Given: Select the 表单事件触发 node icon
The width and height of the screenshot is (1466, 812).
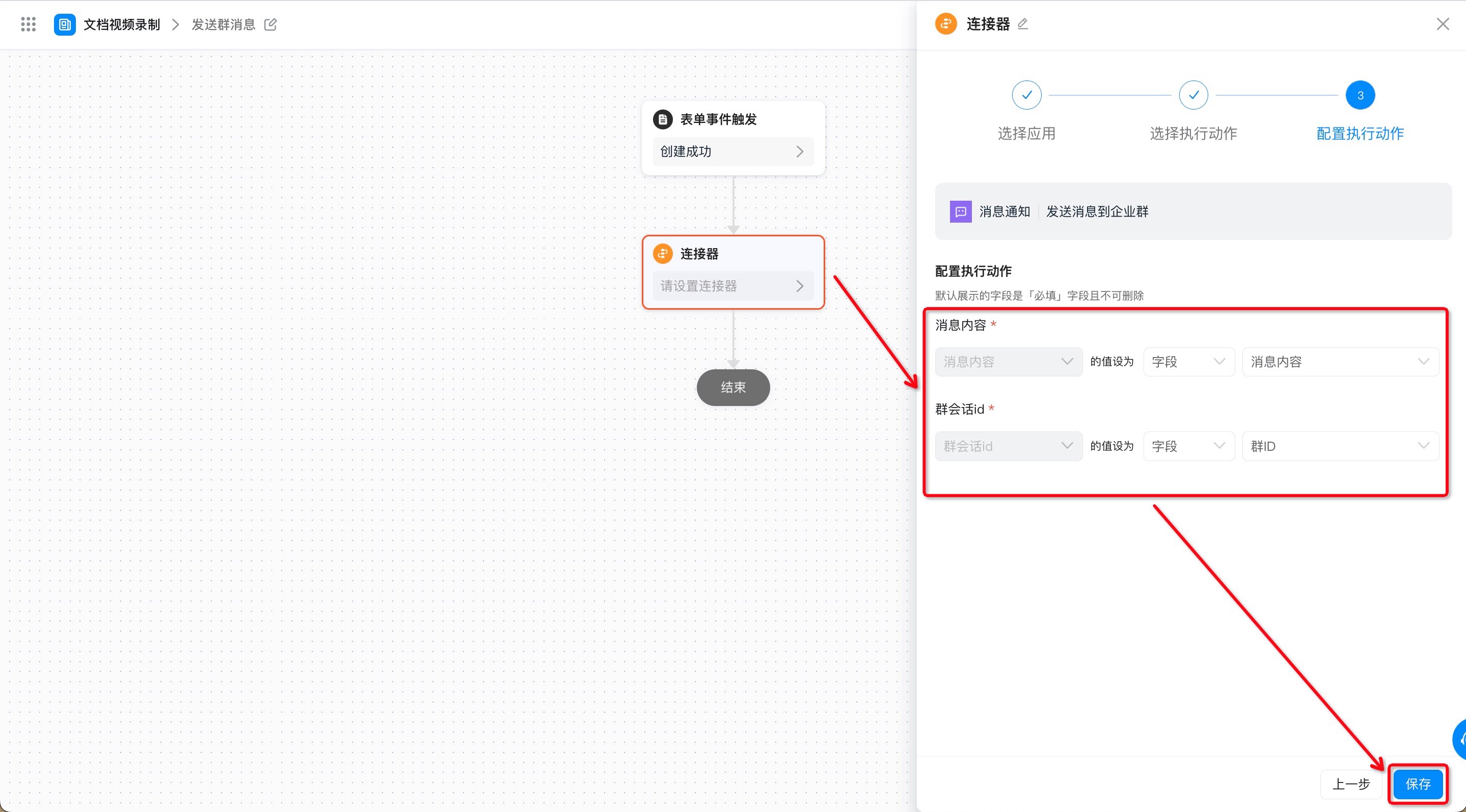Looking at the screenshot, I should tap(662, 120).
